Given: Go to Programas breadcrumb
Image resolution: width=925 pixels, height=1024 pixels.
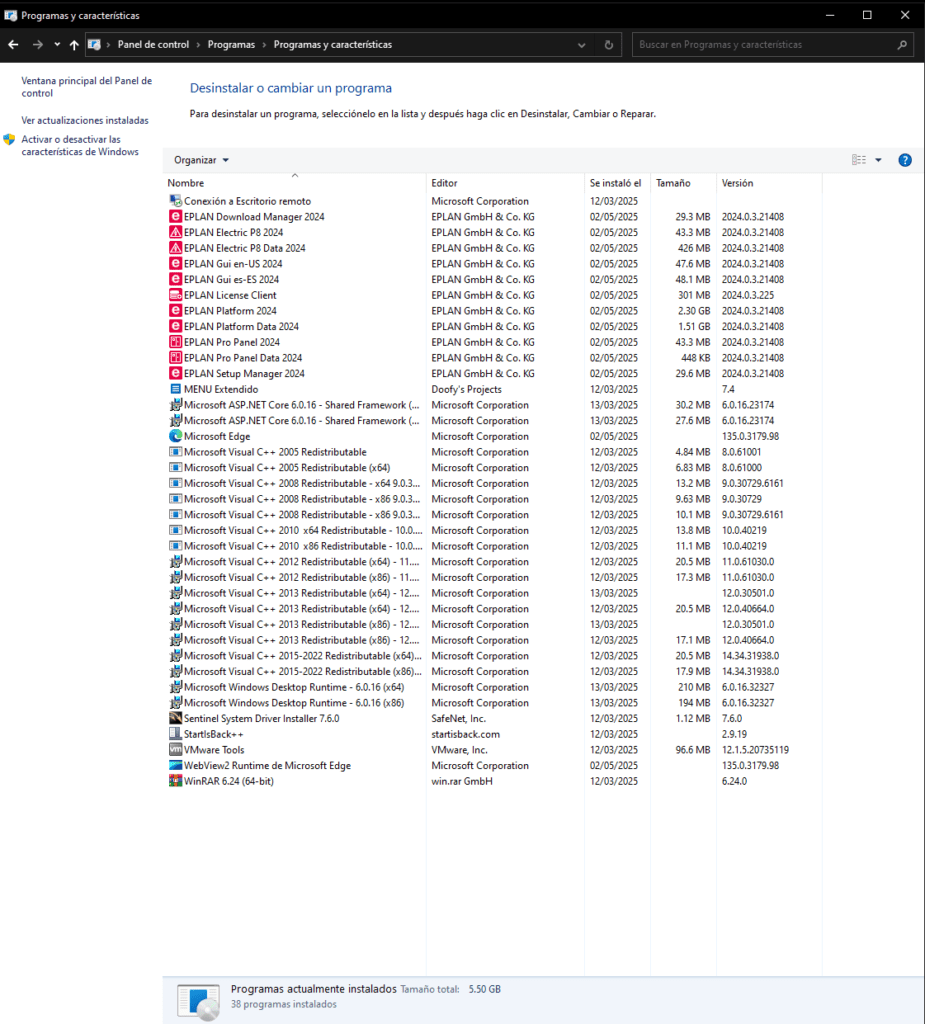Looking at the screenshot, I should 231,44.
